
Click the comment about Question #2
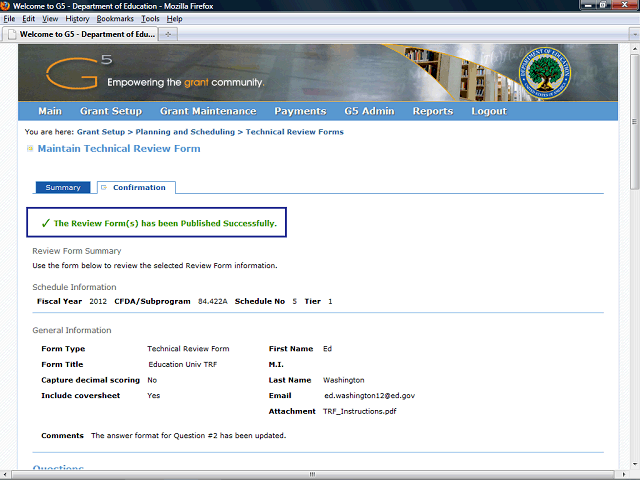(188, 436)
